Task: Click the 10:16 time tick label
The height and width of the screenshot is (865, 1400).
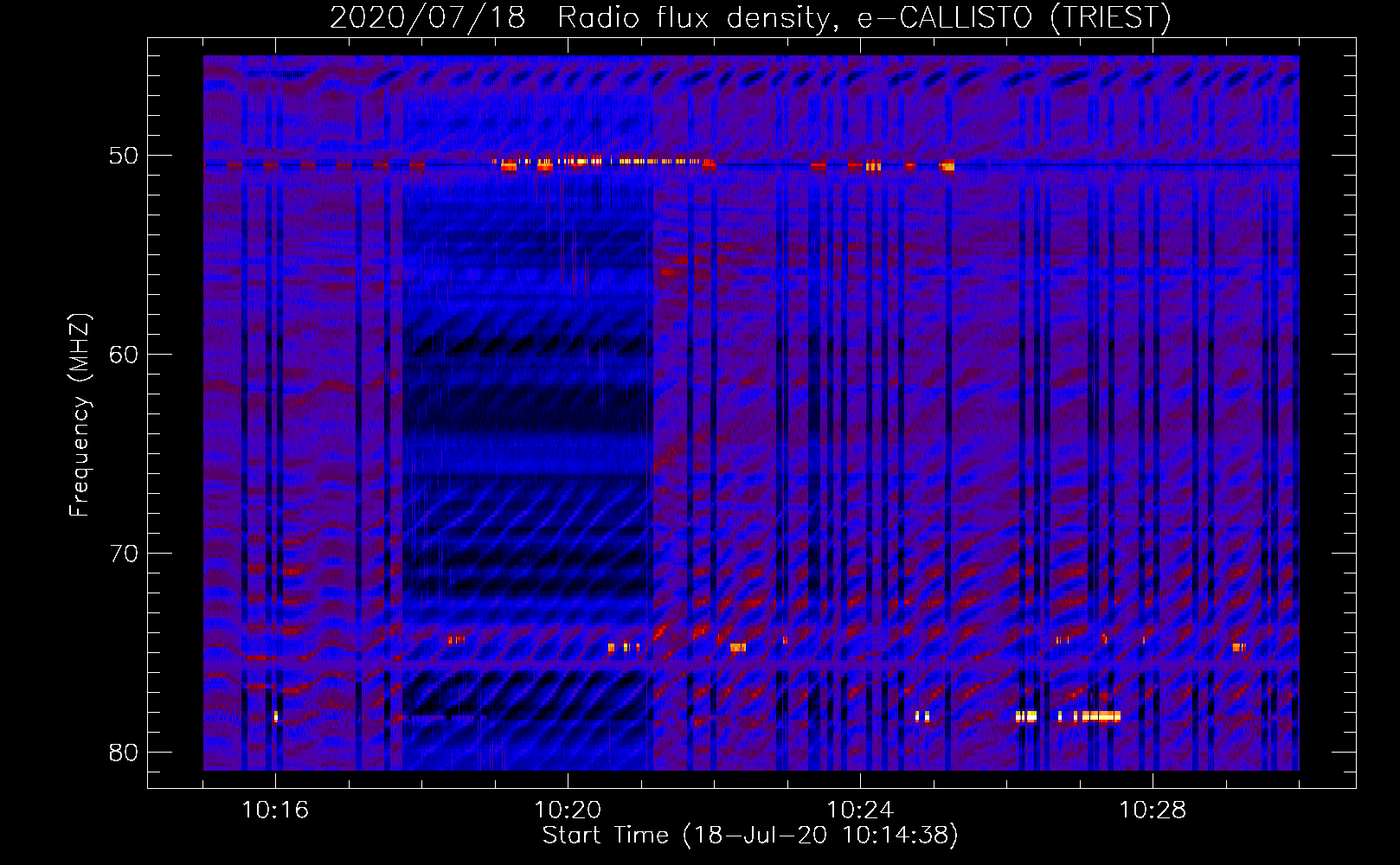Action: tap(275, 810)
